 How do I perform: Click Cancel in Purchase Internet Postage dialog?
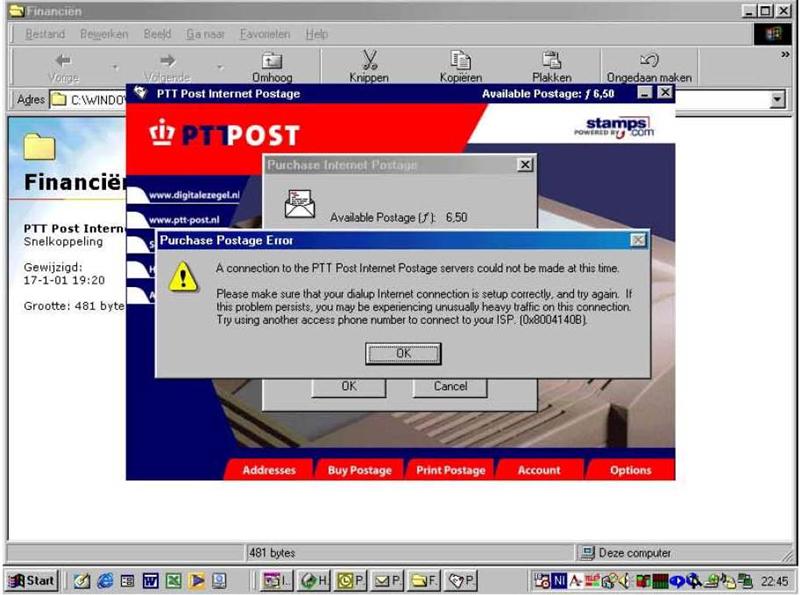[x=450, y=386]
